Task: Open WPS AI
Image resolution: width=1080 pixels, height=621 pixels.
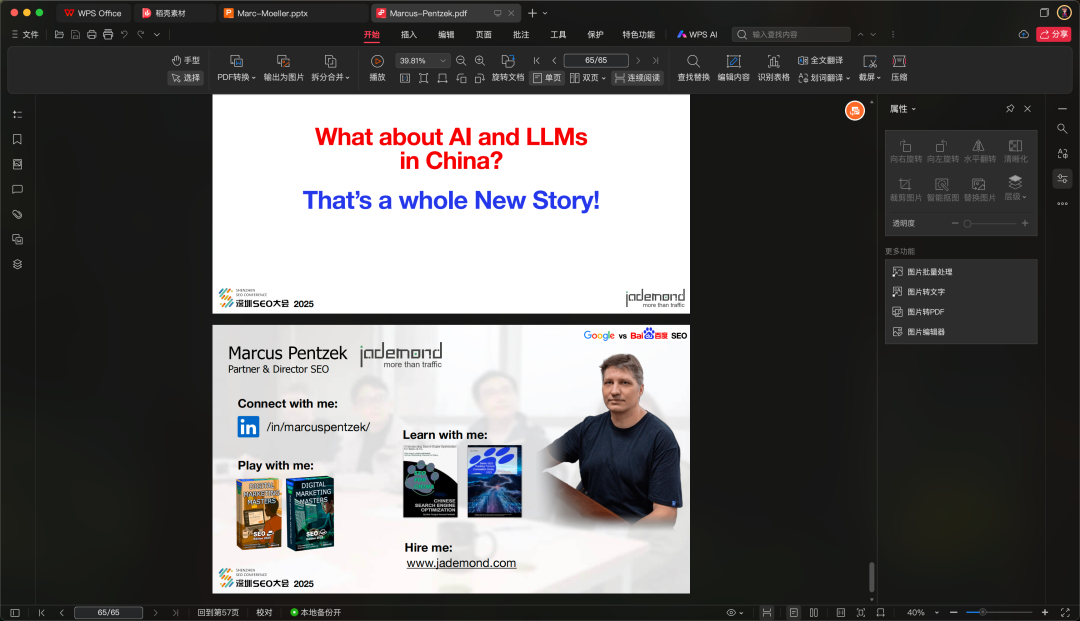Action: pyautogui.click(x=697, y=34)
